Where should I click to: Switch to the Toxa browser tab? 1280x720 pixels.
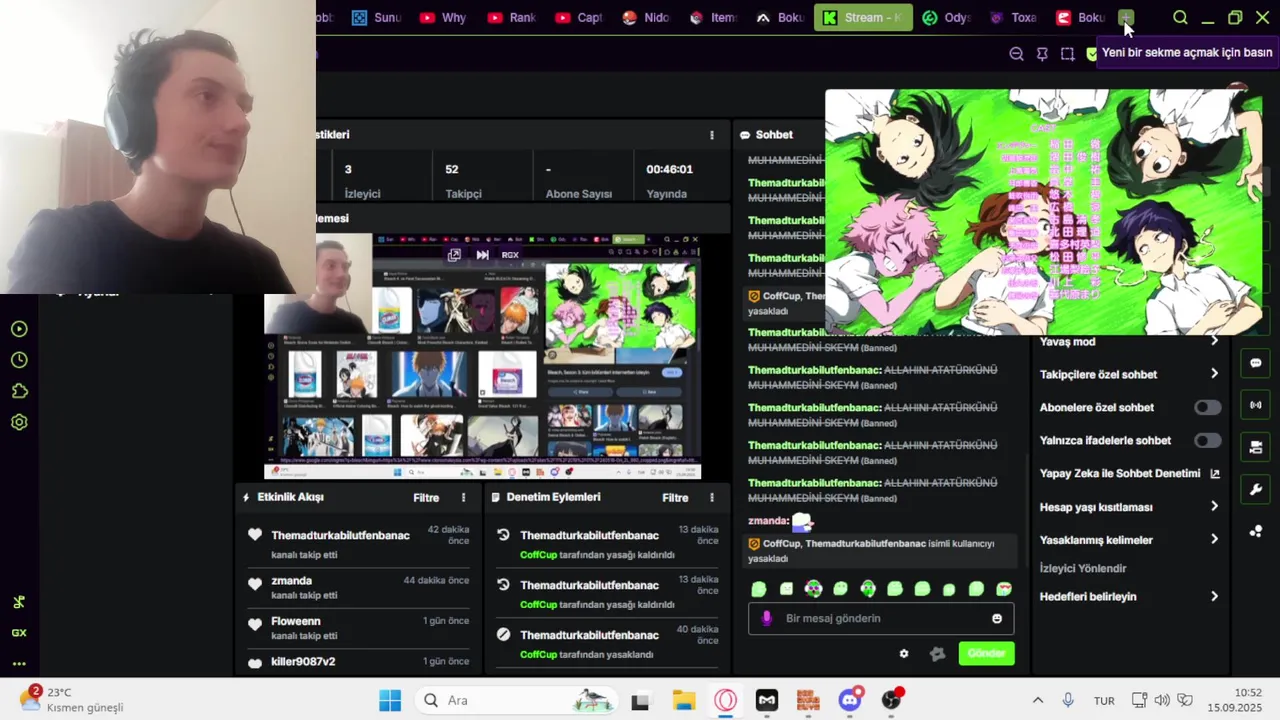pyautogui.click(x=1013, y=17)
